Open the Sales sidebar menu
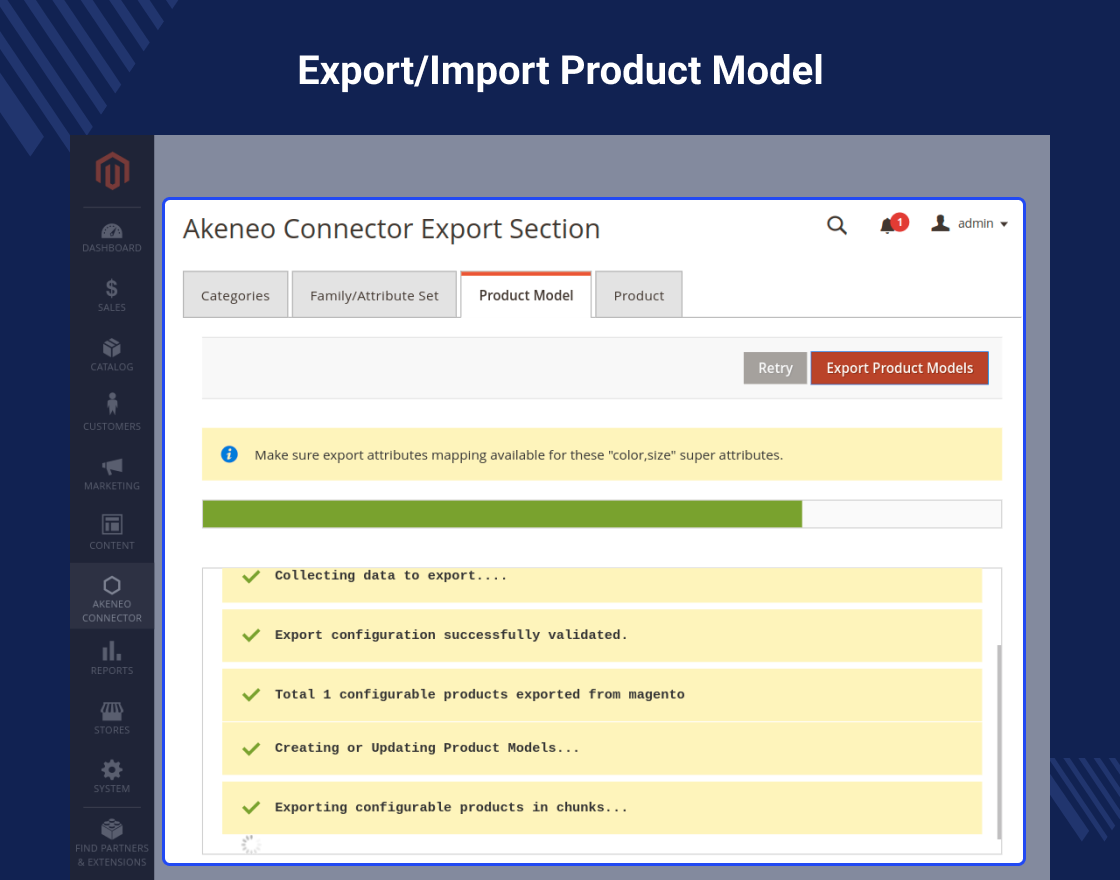1120x880 pixels. tap(112, 296)
